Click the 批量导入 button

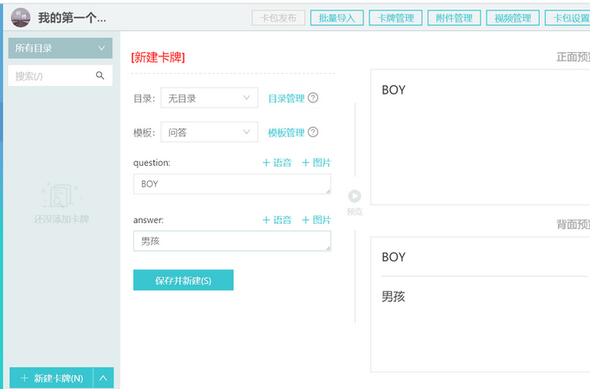337,18
